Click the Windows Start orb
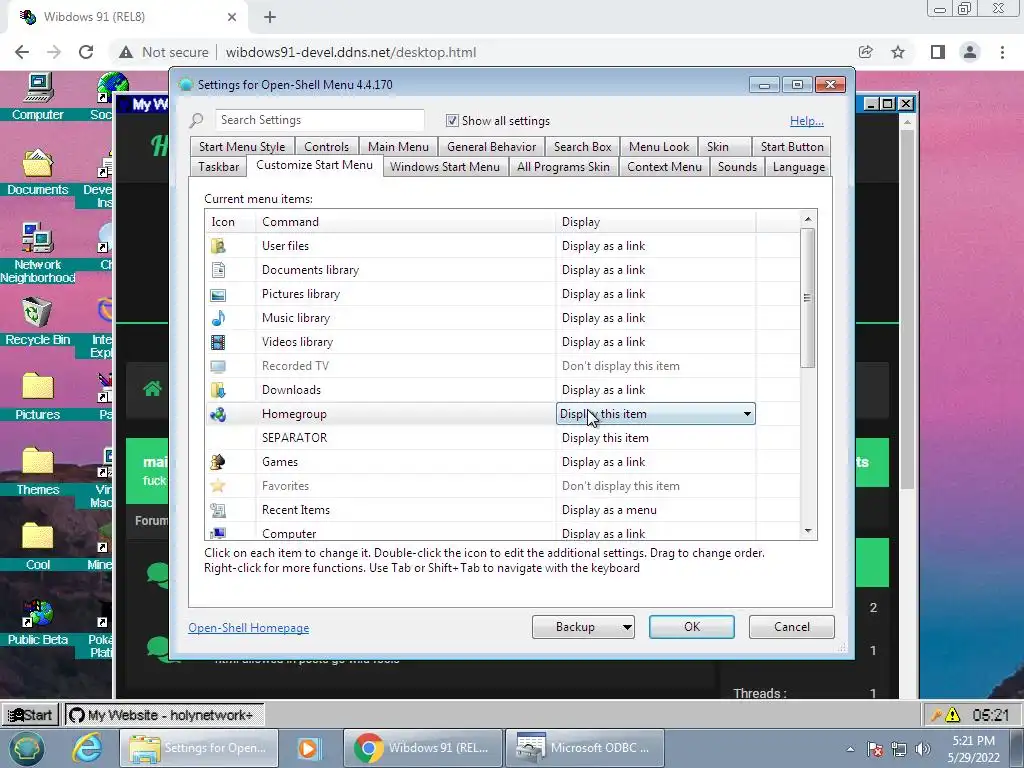Image resolution: width=1024 pixels, height=768 pixels. pyautogui.click(x=26, y=748)
